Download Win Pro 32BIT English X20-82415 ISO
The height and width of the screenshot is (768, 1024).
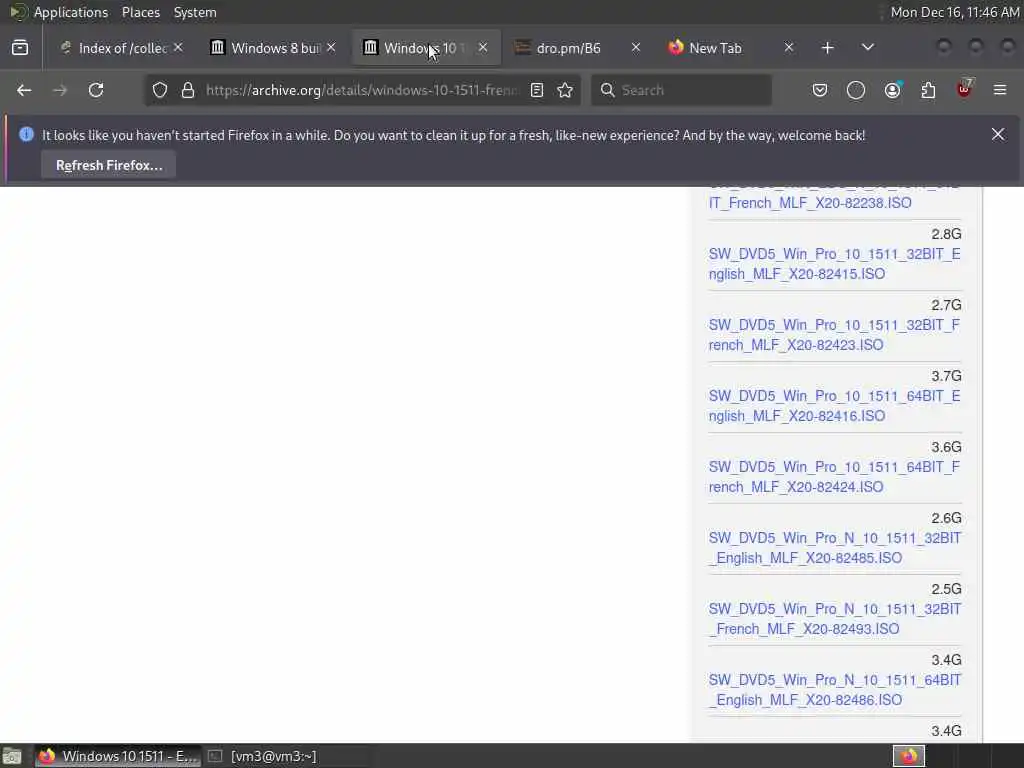click(834, 264)
